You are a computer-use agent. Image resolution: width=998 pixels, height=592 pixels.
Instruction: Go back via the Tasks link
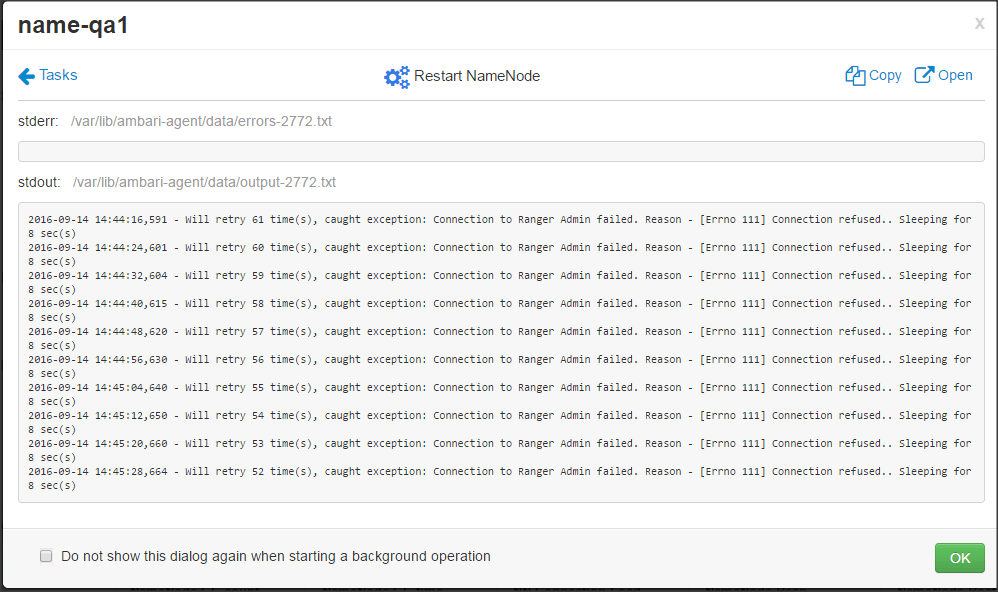pyautogui.click(x=58, y=75)
